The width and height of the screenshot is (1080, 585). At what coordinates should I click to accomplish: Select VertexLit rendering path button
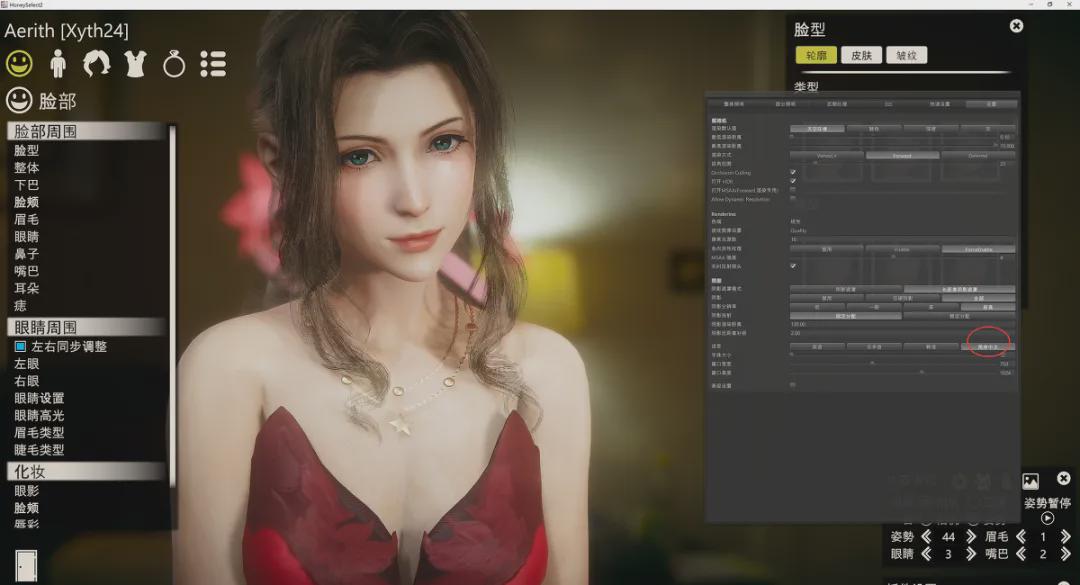click(827, 156)
